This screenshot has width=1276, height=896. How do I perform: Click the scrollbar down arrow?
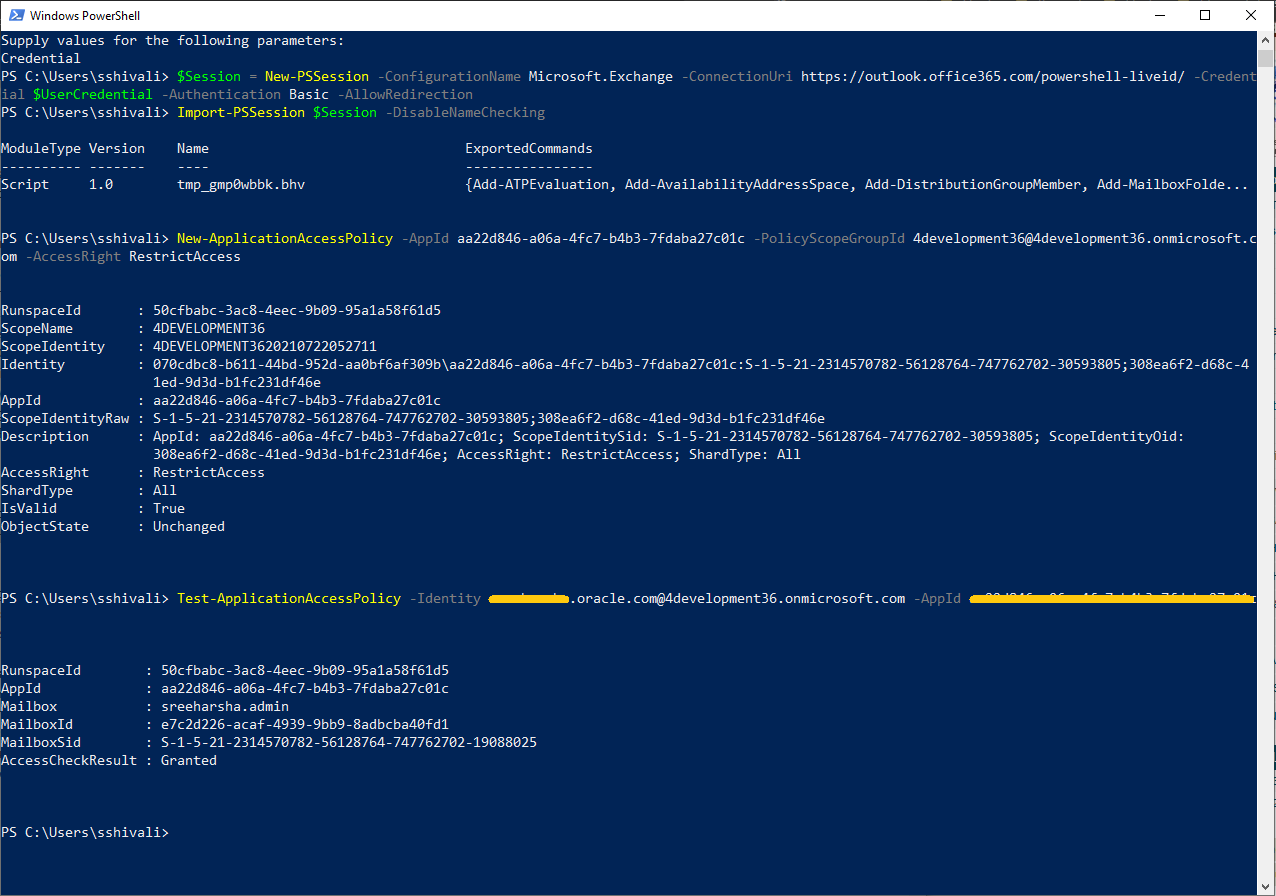pyautogui.click(x=1266, y=887)
